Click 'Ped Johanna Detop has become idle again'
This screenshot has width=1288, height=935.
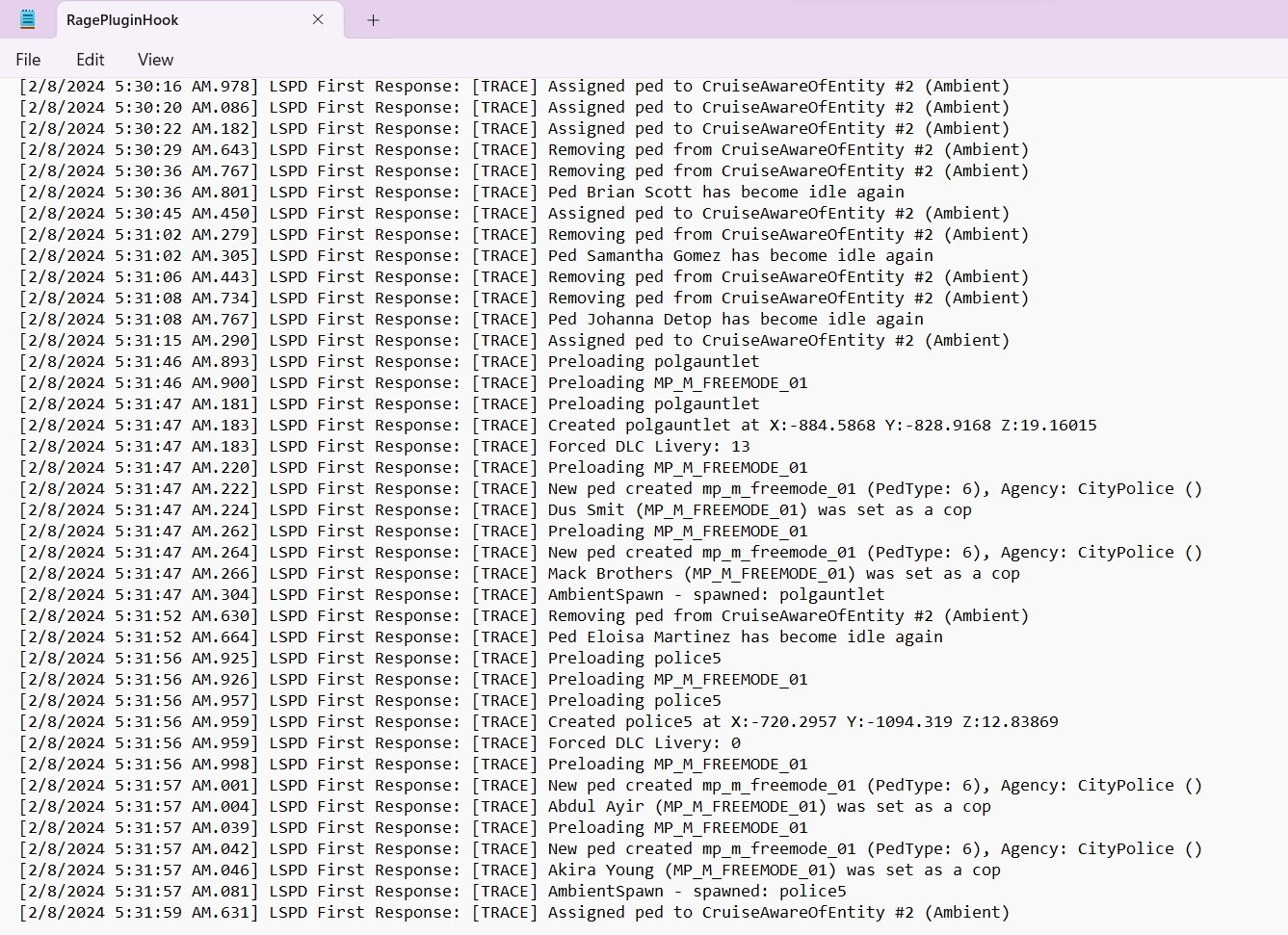click(x=736, y=319)
